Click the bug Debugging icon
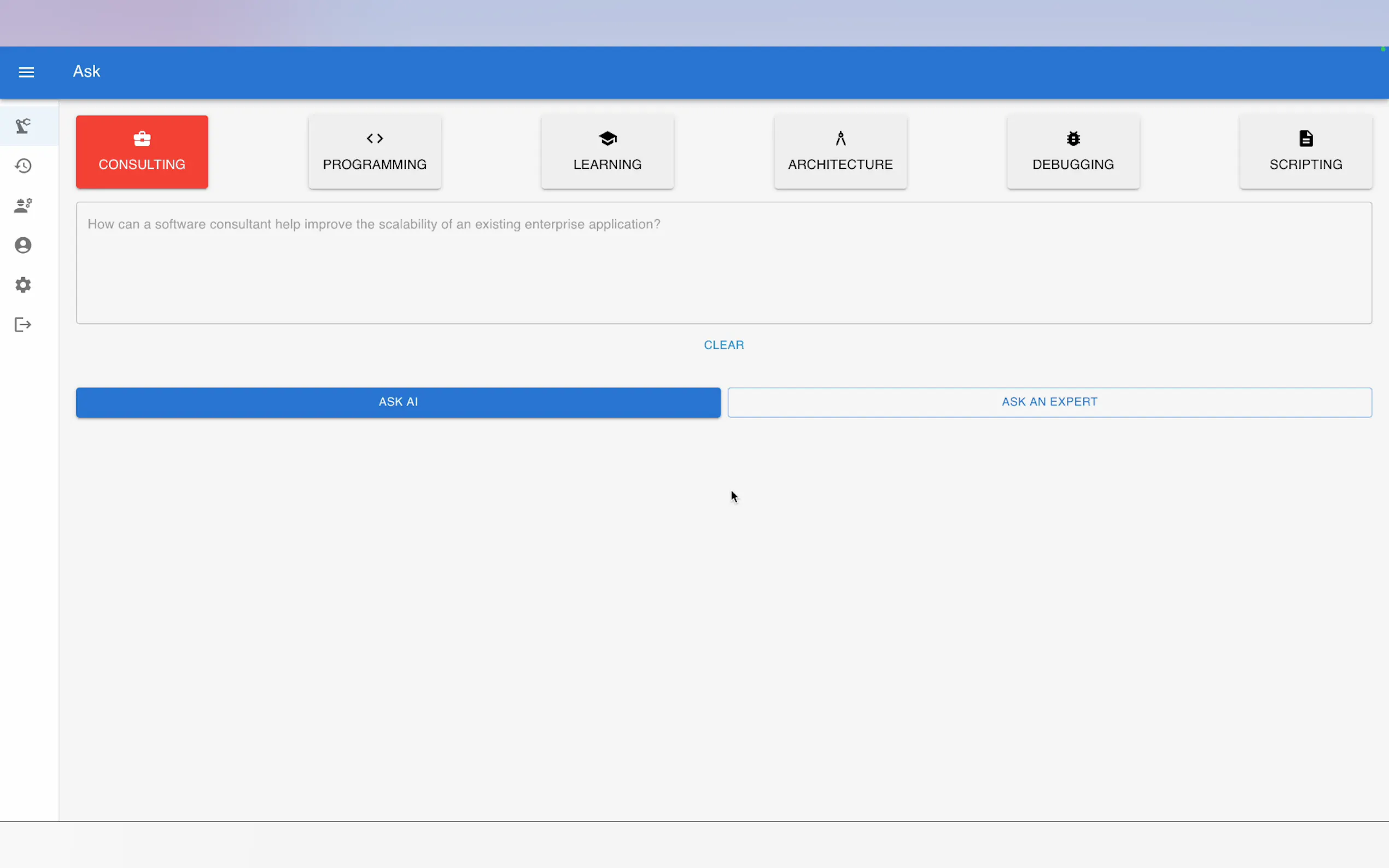 pyautogui.click(x=1072, y=138)
